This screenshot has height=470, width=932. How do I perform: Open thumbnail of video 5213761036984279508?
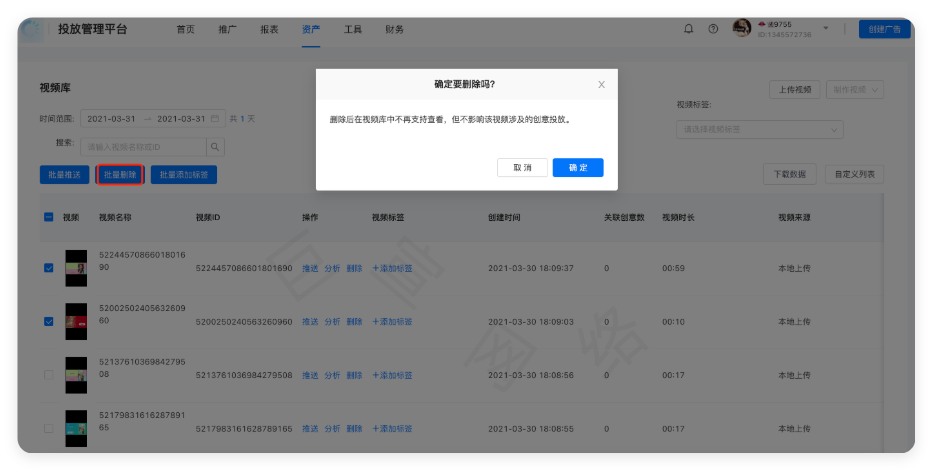[76, 375]
